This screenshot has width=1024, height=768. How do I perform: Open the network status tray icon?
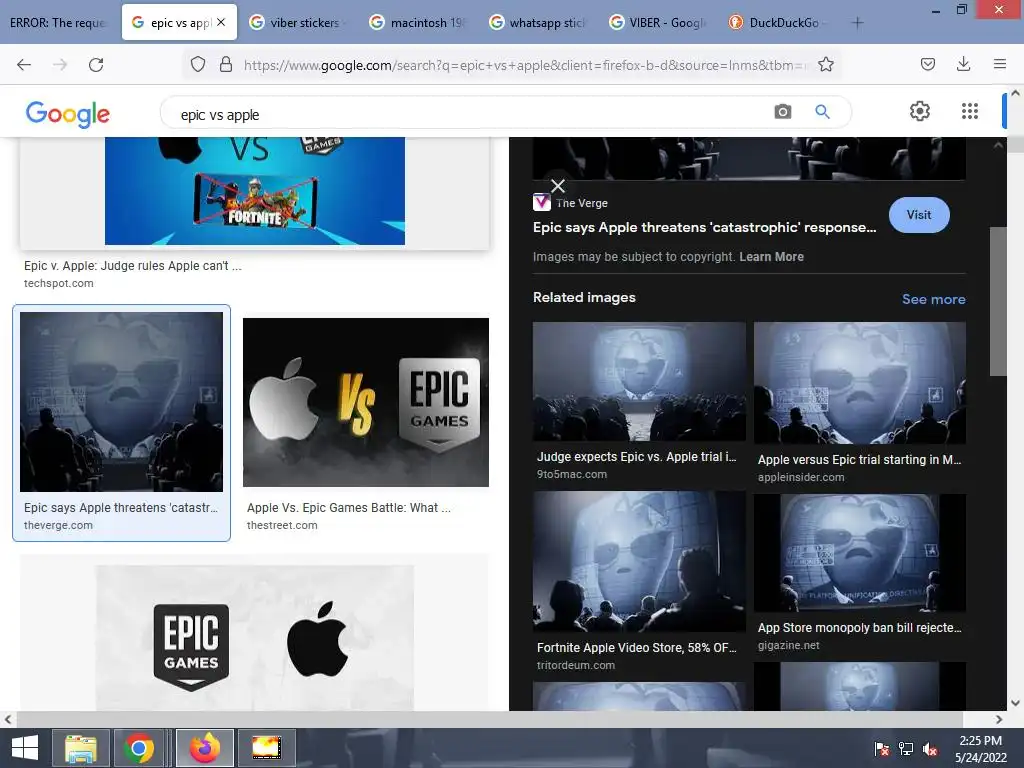[x=906, y=749]
